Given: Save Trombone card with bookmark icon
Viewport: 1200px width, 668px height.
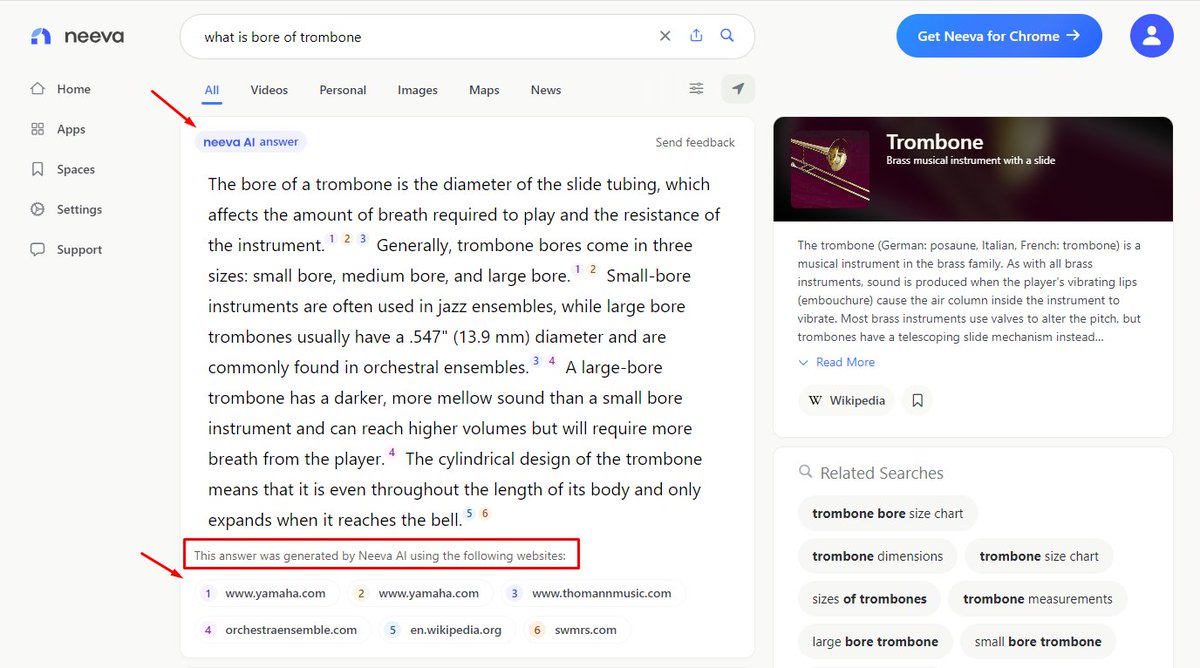Looking at the screenshot, I should 917,400.
